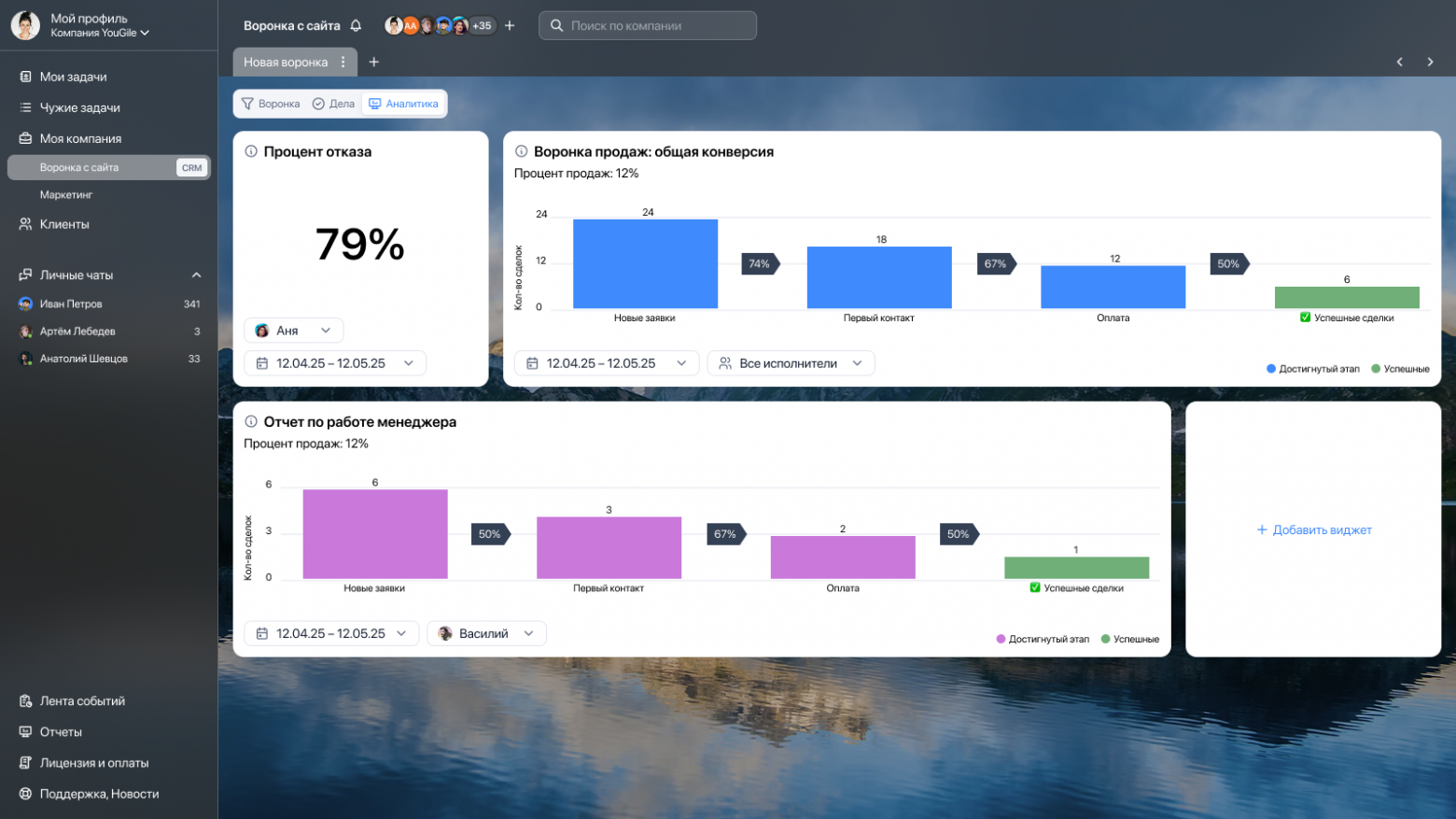1456x819 pixels.
Task: Open Лента событий in the sidebar
Action: tap(82, 701)
